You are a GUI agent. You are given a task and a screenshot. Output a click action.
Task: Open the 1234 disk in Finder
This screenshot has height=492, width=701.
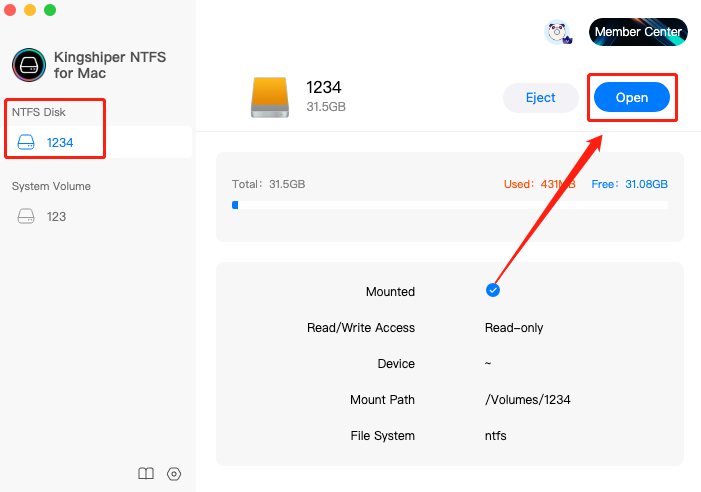pyautogui.click(x=632, y=97)
